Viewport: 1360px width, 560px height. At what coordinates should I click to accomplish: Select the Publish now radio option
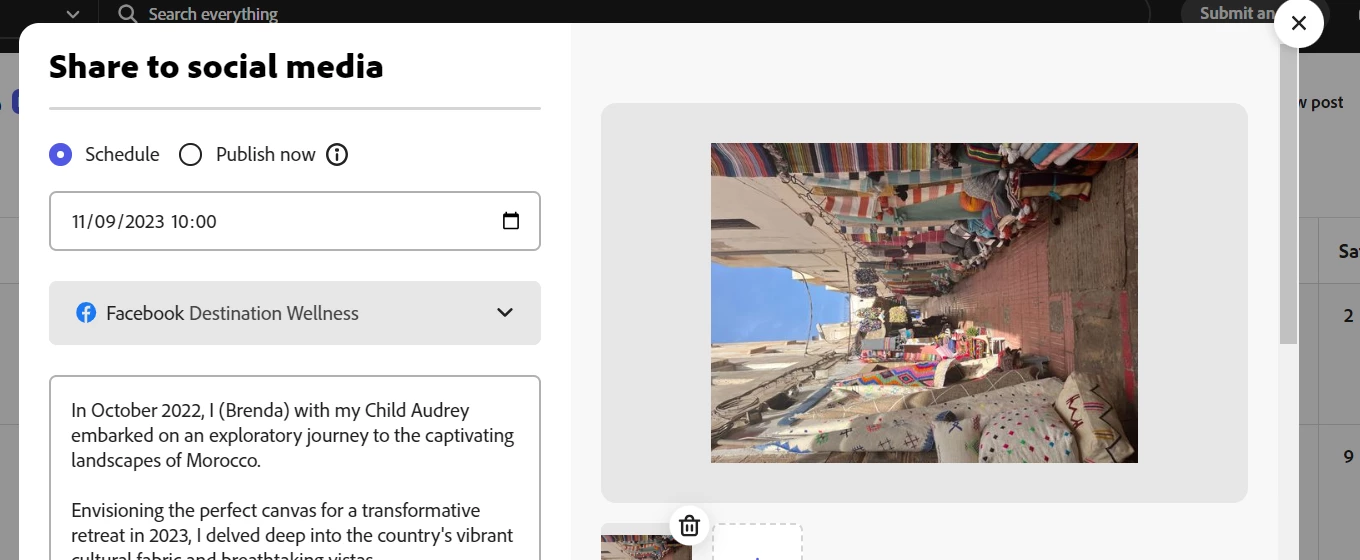pyautogui.click(x=190, y=154)
